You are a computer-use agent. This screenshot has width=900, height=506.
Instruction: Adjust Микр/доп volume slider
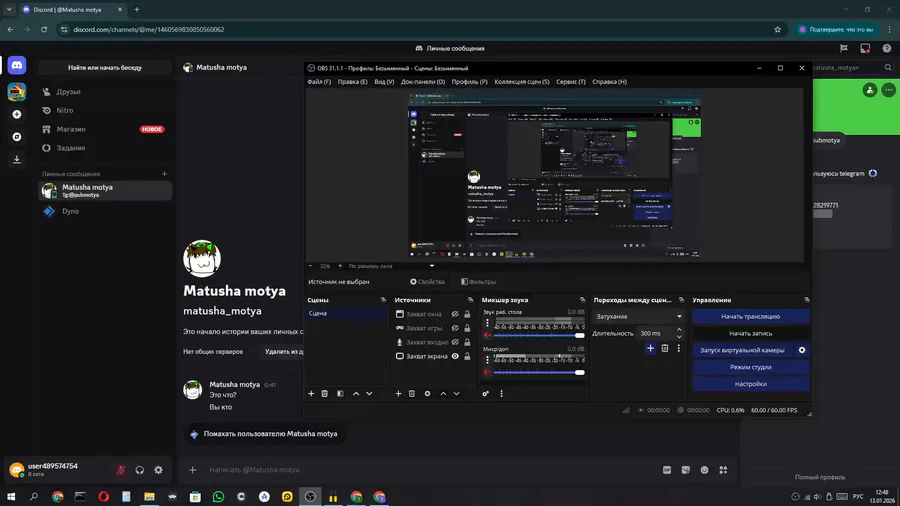(538, 372)
